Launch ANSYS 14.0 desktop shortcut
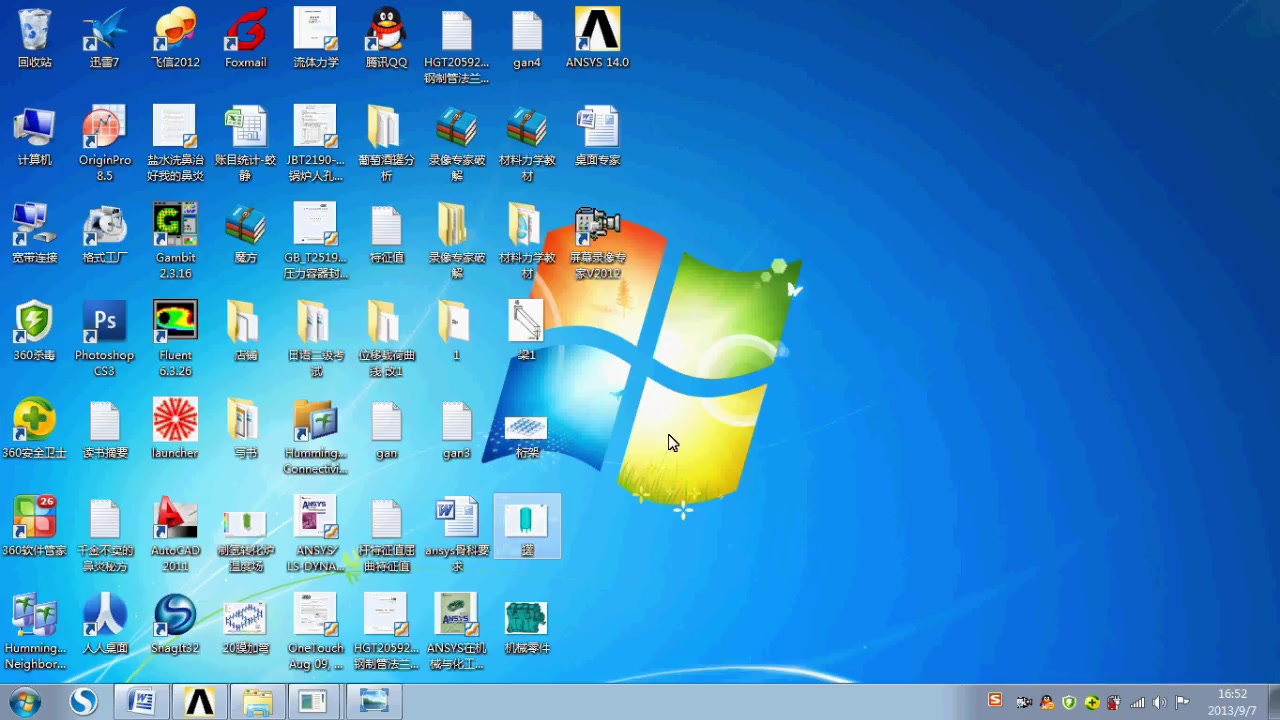1280x720 pixels. click(597, 40)
